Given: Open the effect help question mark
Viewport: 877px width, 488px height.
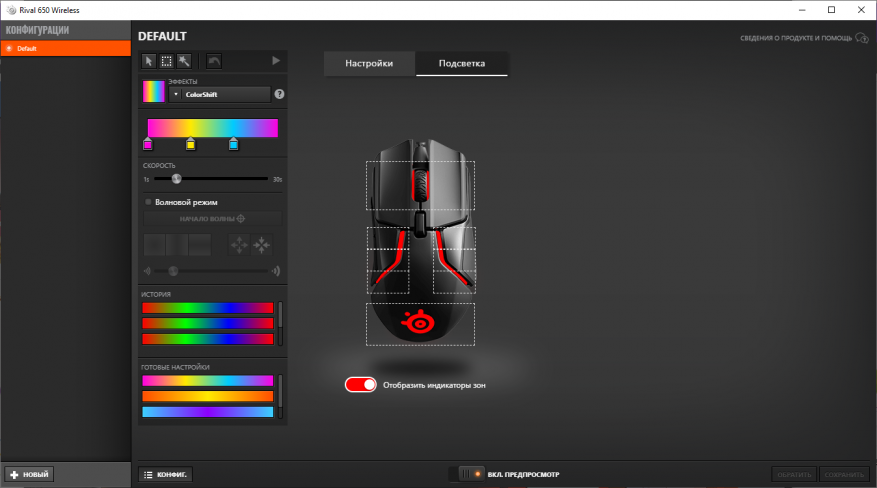Looking at the screenshot, I should click(x=279, y=94).
